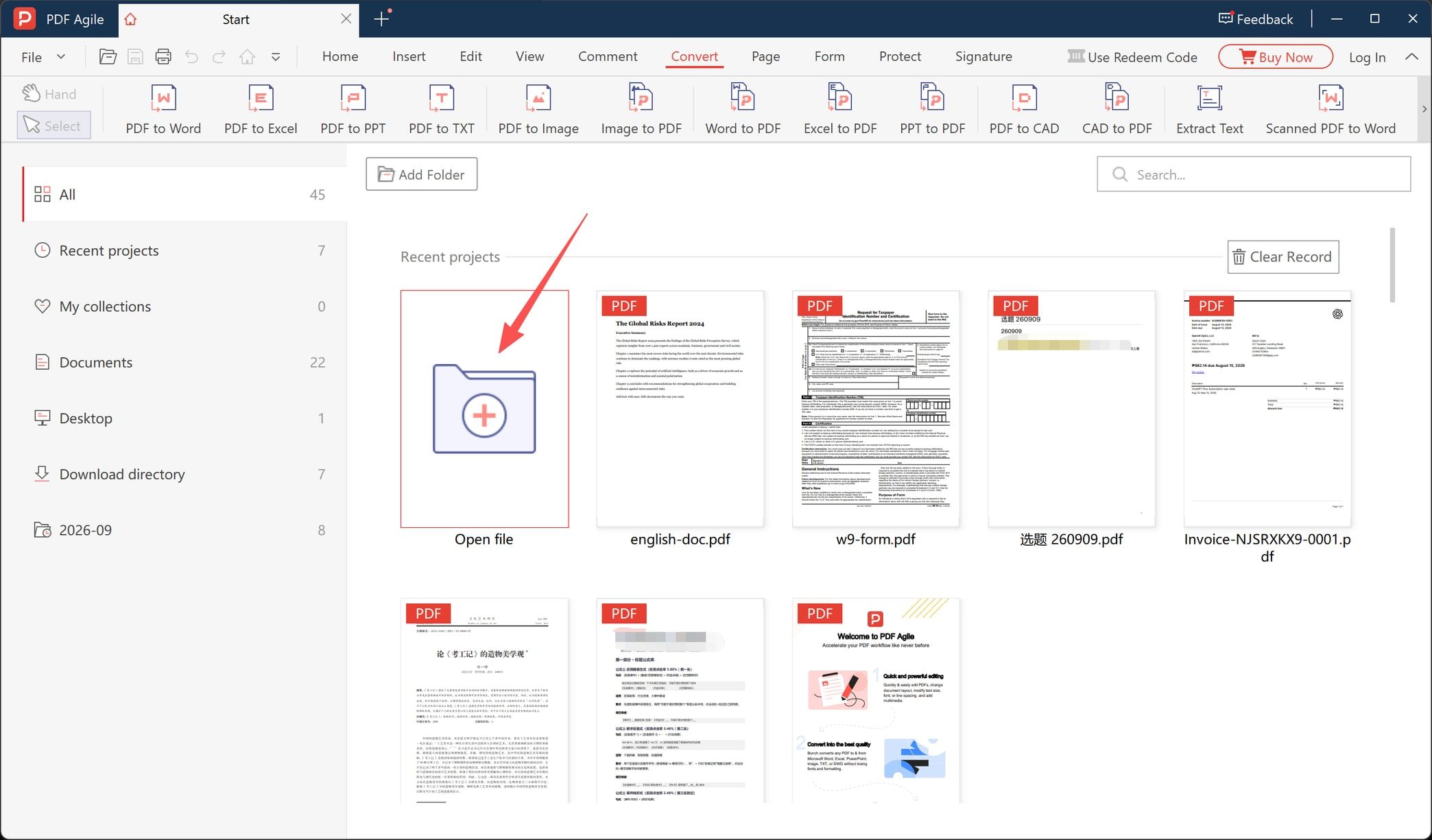Click inside the Search field
Viewport: 1432px width, 840px height.
tap(1254, 174)
